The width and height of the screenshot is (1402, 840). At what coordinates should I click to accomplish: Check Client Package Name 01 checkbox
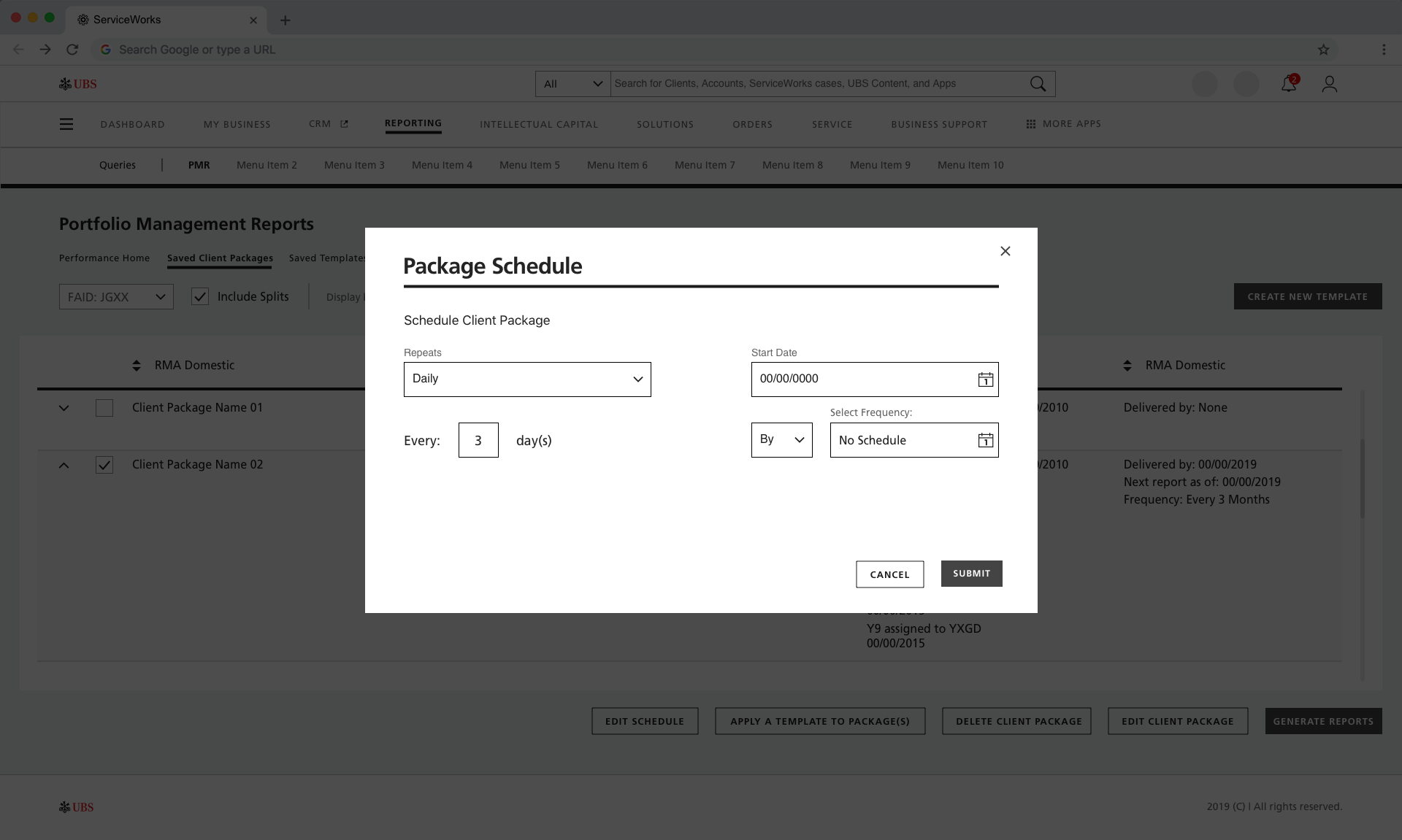104,408
